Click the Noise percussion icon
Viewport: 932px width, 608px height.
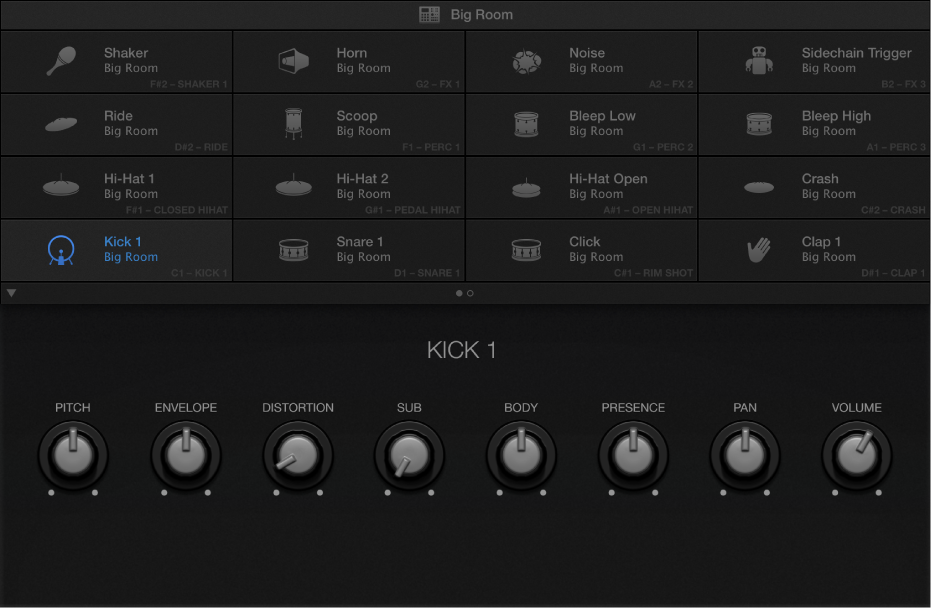[527, 60]
